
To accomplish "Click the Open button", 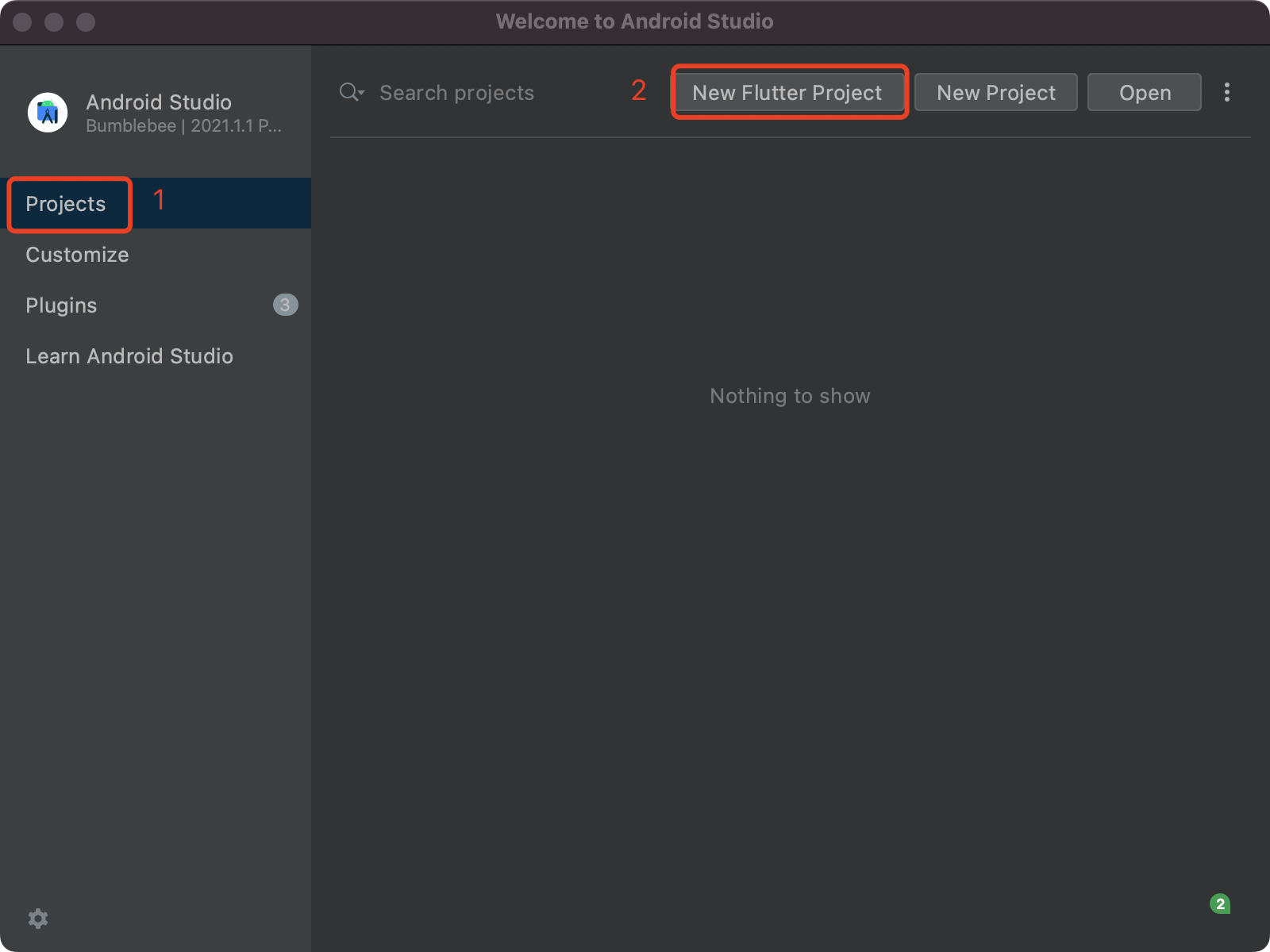I will pos(1145,92).
